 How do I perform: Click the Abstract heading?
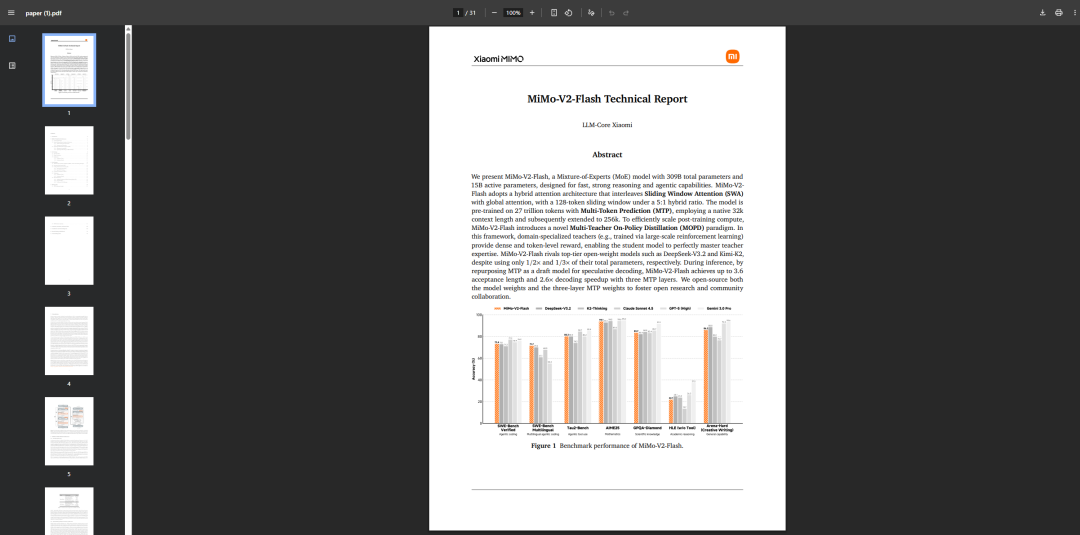click(607, 154)
